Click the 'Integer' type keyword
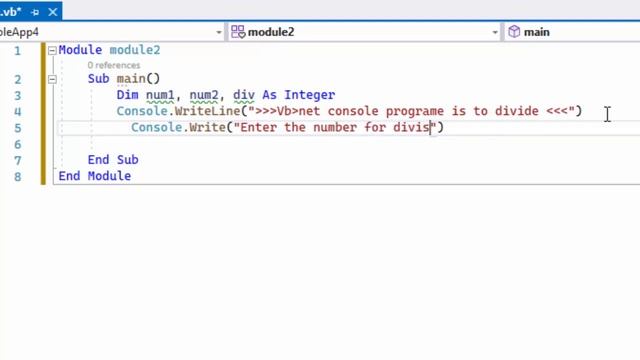 (x=309, y=95)
